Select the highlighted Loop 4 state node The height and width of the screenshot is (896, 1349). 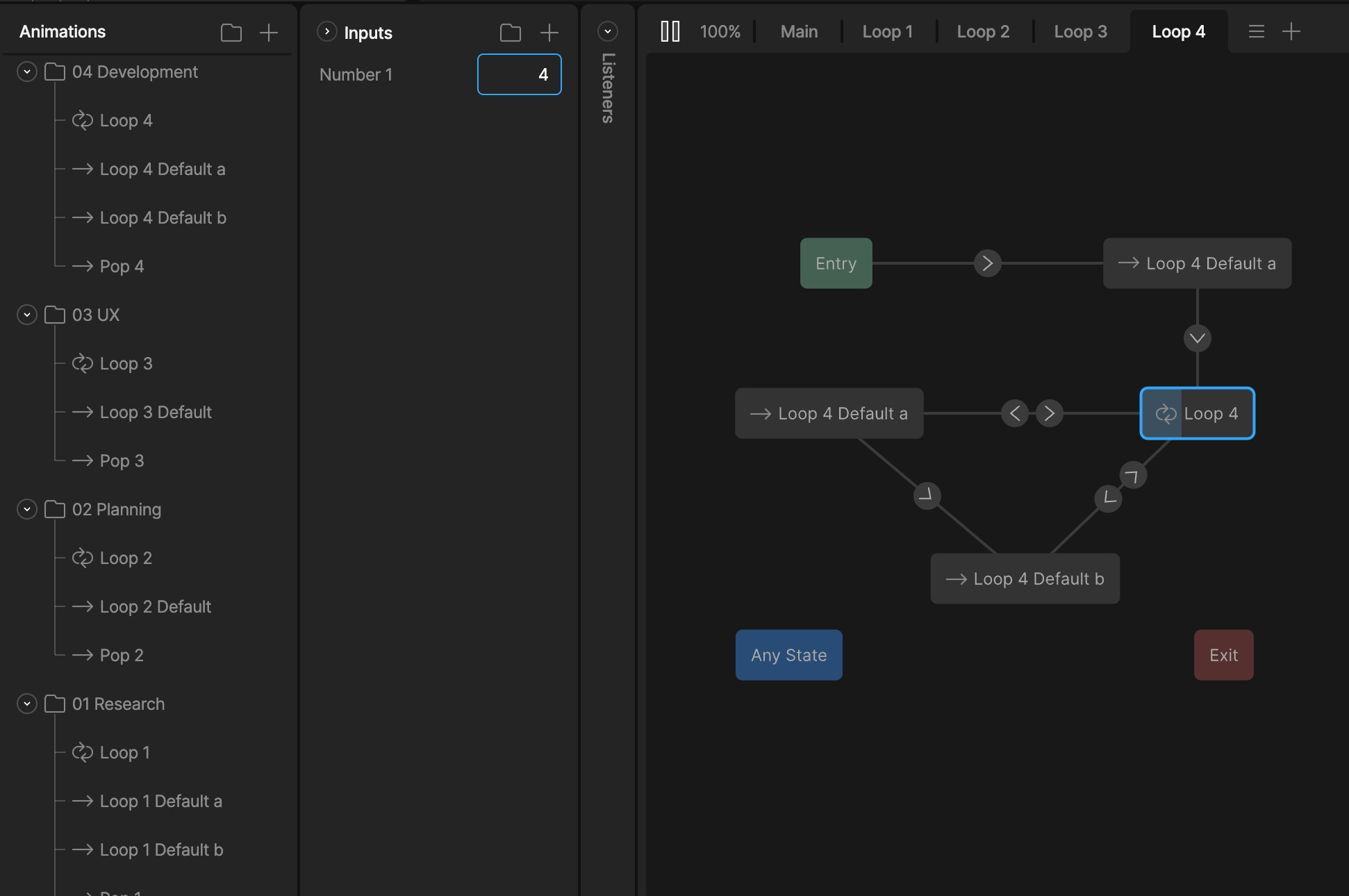1197,413
